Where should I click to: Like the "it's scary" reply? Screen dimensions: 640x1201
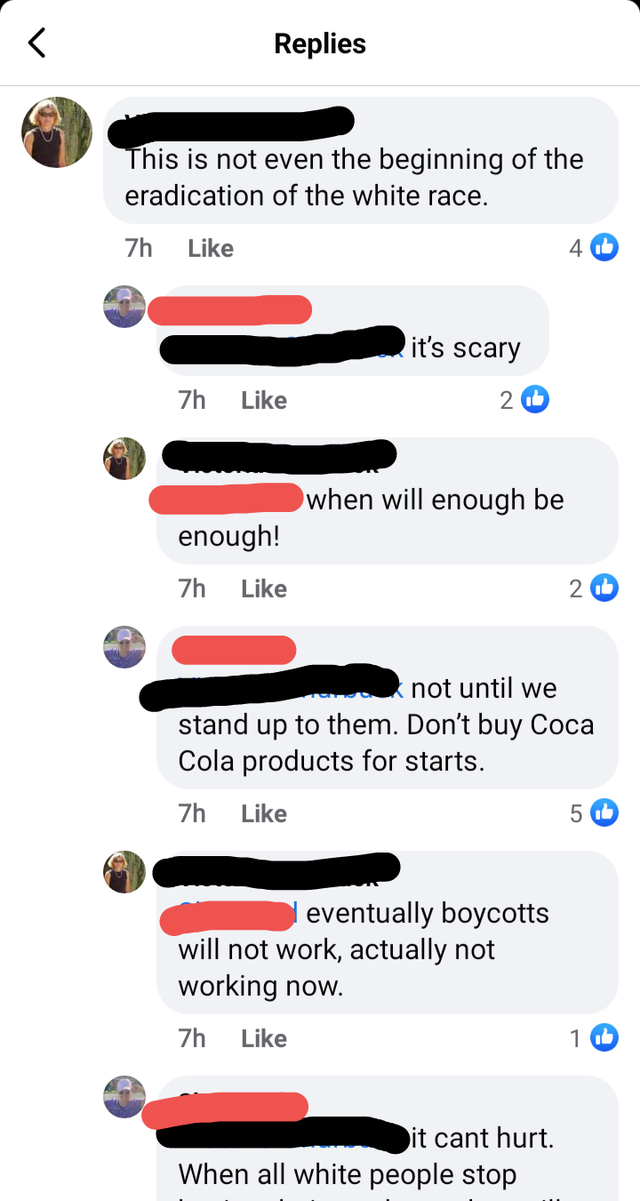[x=264, y=400]
